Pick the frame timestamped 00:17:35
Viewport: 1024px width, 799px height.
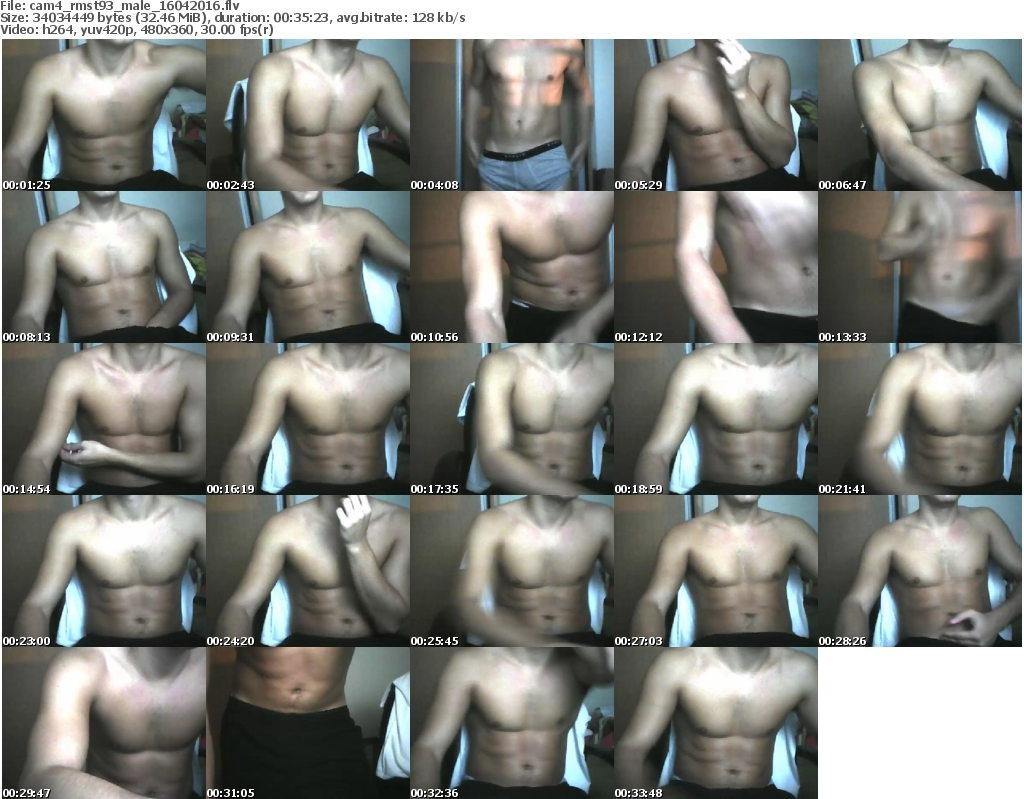point(512,419)
